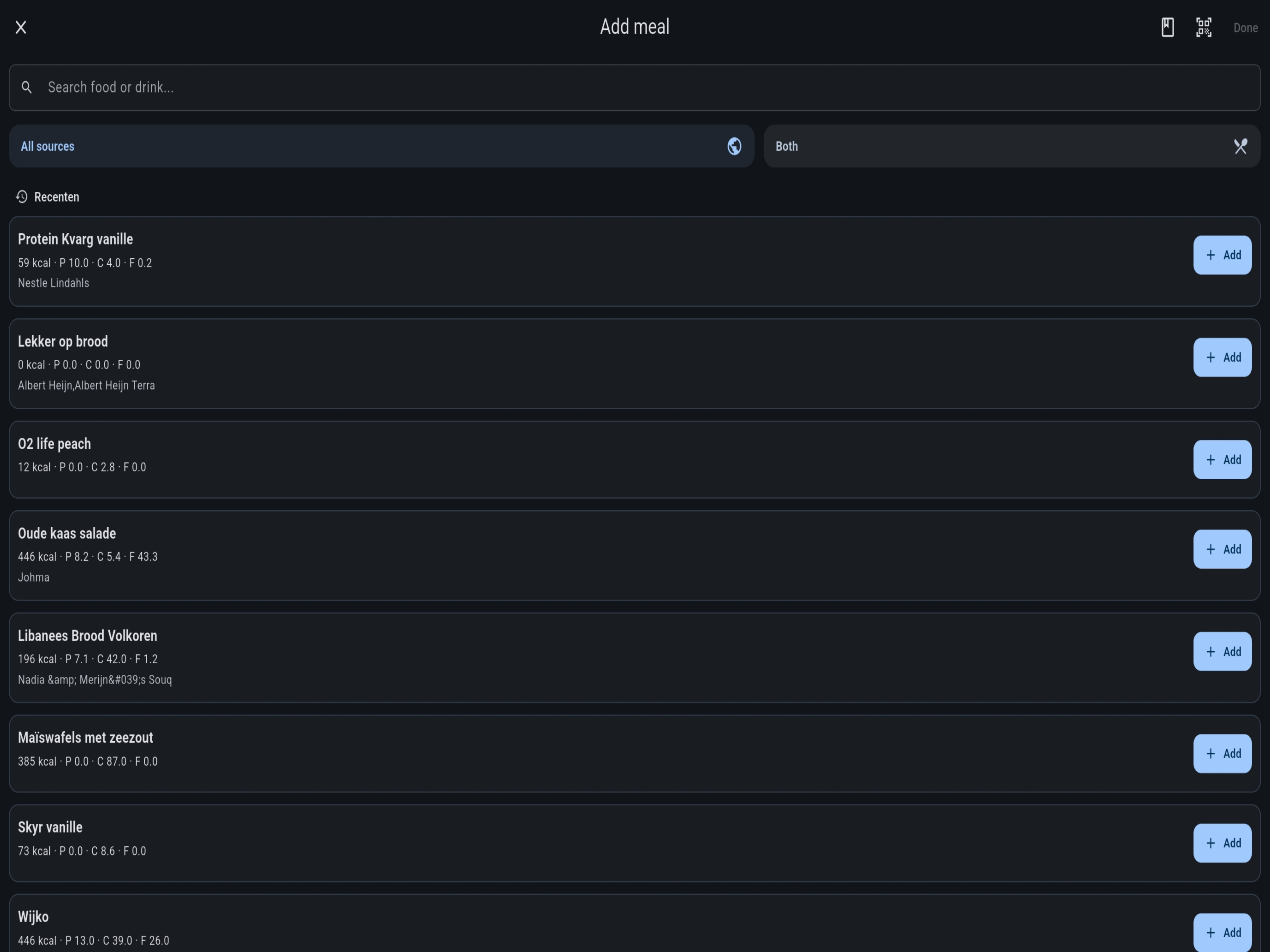Open the Both food type dropdown
This screenshot has width=1270, height=952.
tap(1012, 146)
